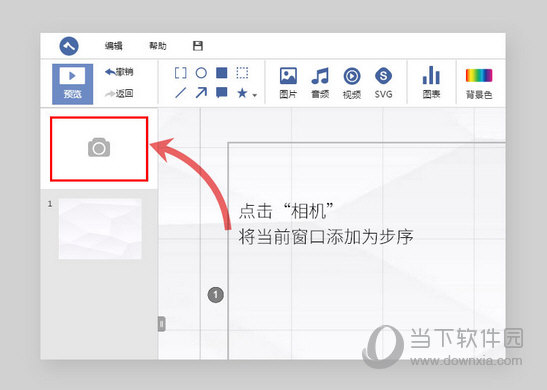Viewport: 547px width, 390px height.
Task: Start the 预览 preview button
Action: point(73,84)
